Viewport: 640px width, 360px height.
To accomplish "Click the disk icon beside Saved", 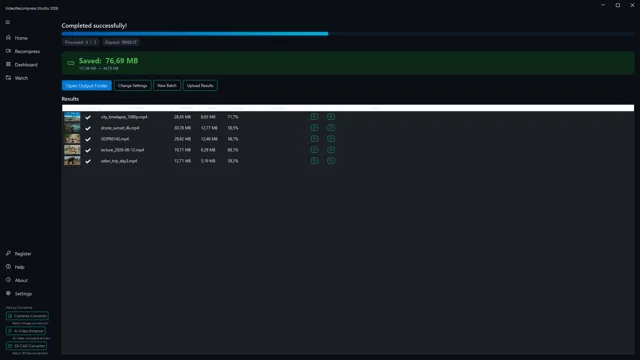I will [x=71, y=63].
